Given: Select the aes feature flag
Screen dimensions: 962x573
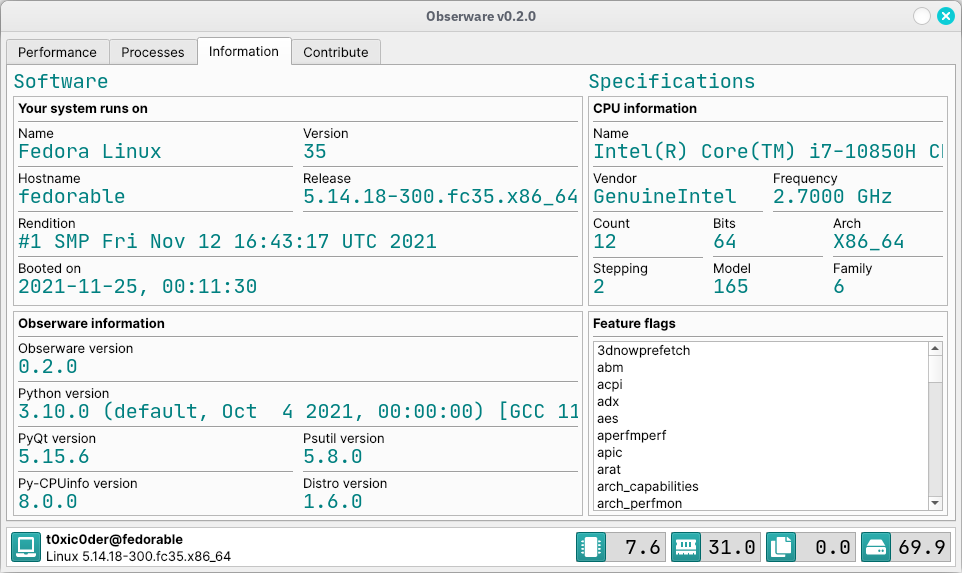Looking at the screenshot, I should point(761,418).
